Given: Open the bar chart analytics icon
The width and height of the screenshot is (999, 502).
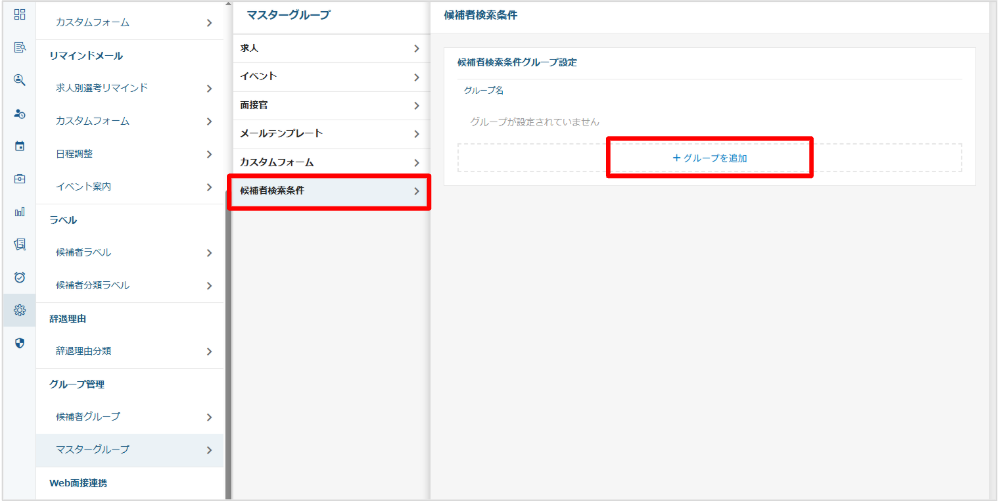Looking at the screenshot, I should (x=19, y=212).
